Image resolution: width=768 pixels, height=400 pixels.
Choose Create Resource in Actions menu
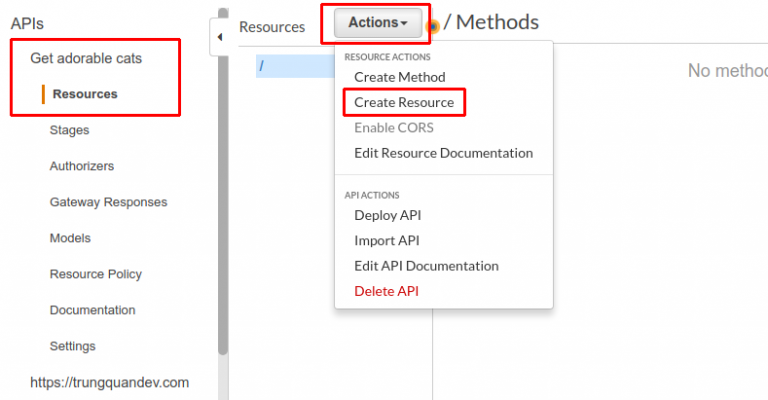403,102
